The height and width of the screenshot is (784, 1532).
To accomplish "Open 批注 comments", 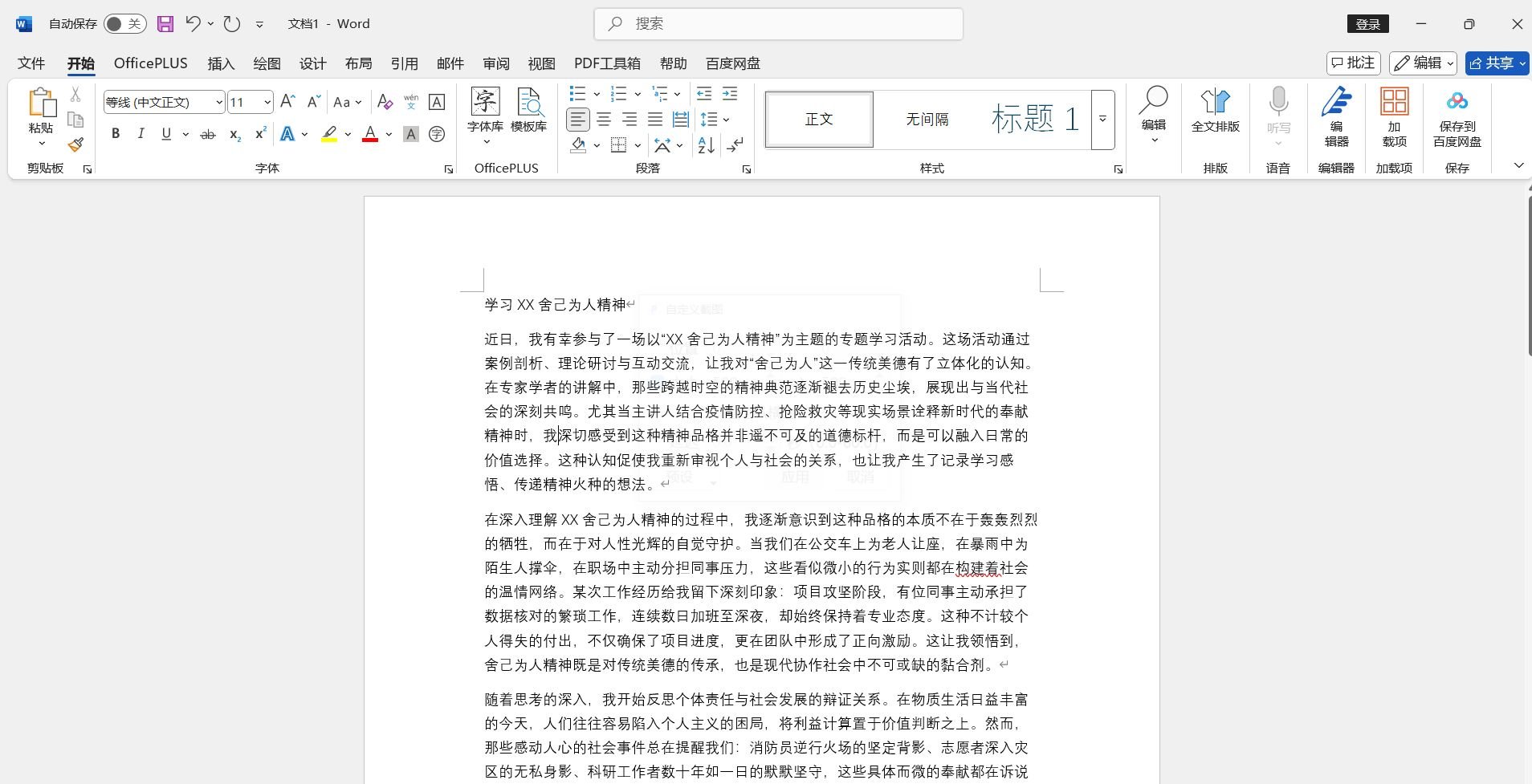I will (x=1354, y=63).
